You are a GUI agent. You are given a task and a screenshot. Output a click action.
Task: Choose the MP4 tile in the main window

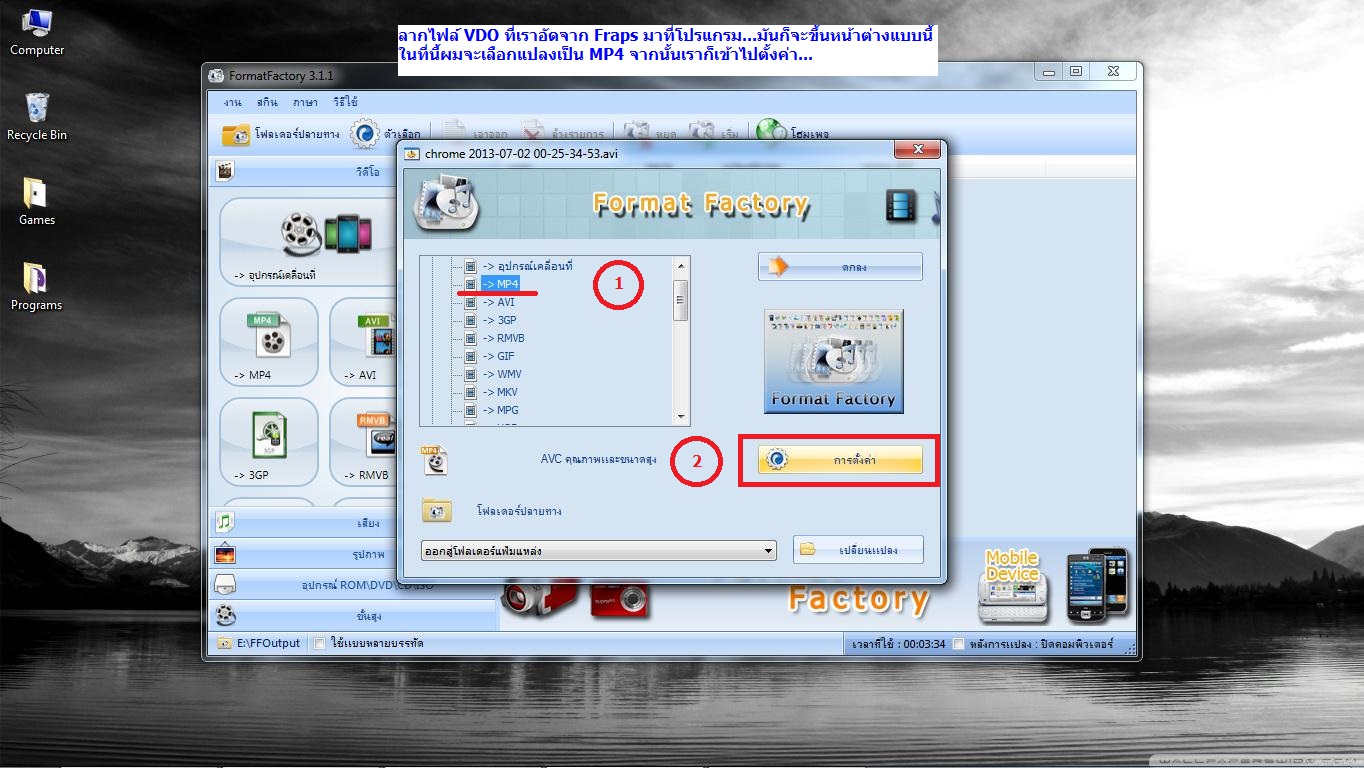269,341
